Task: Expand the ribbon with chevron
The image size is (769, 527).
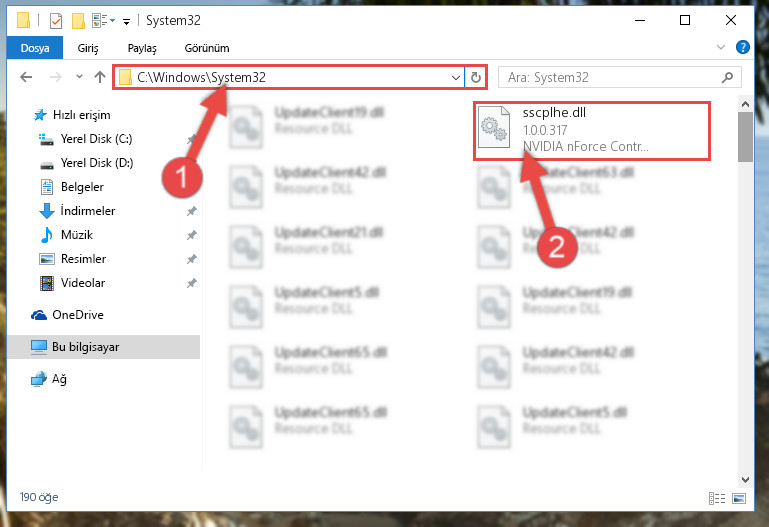Action: pos(720,48)
